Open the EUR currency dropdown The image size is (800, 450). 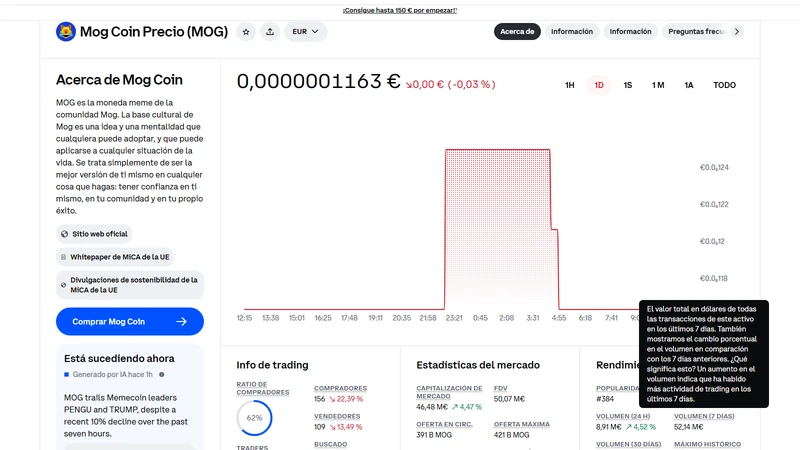coord(306,32)
